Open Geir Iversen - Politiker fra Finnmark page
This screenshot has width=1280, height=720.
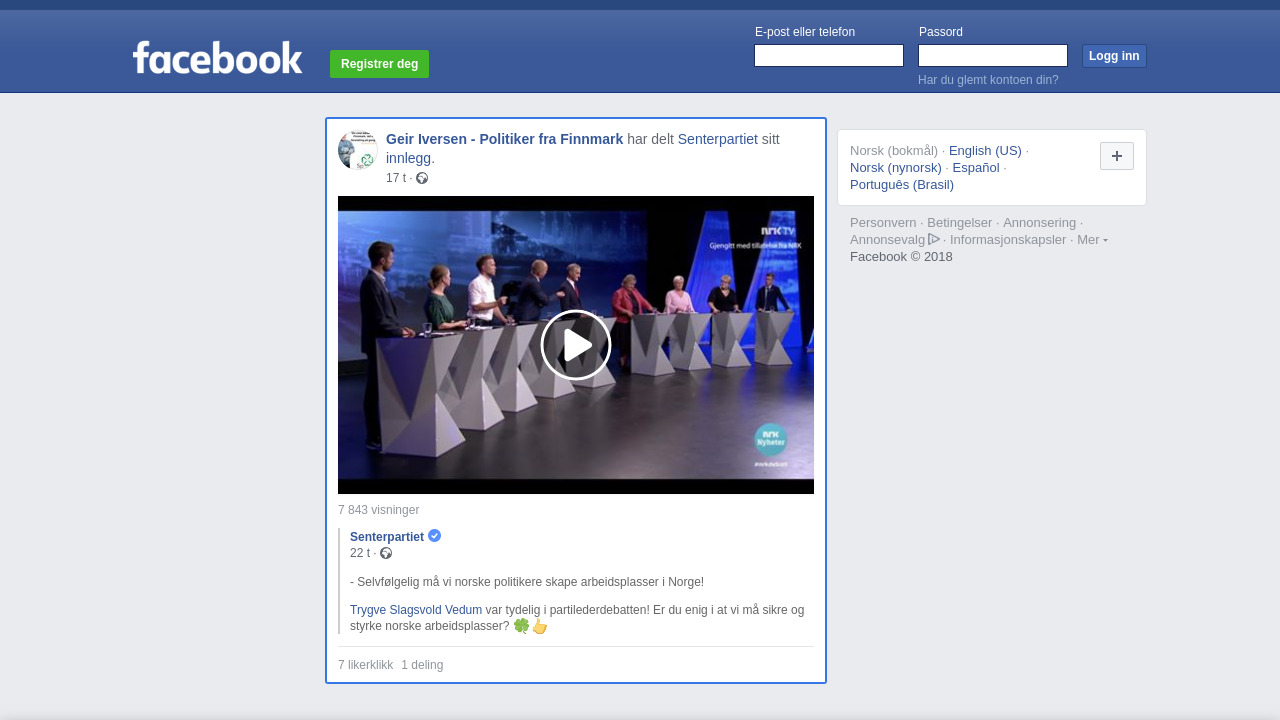[504, 139]
